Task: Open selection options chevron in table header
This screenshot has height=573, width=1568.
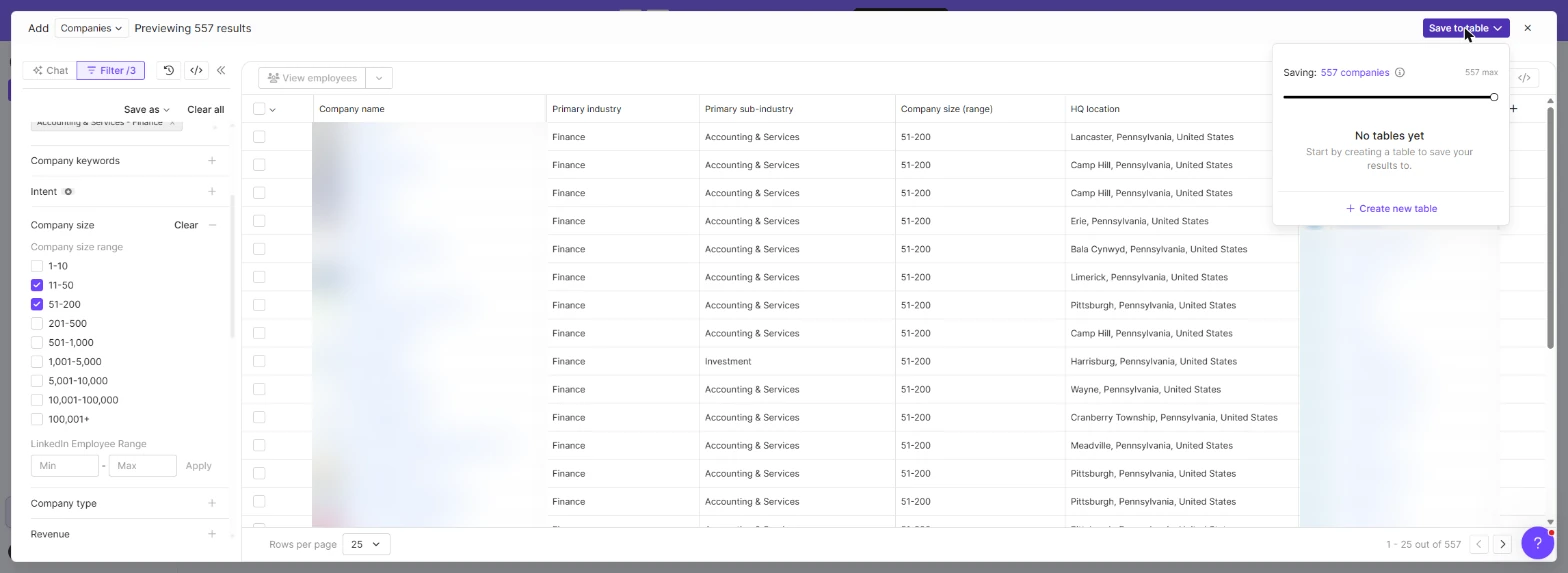Action: 272,109
